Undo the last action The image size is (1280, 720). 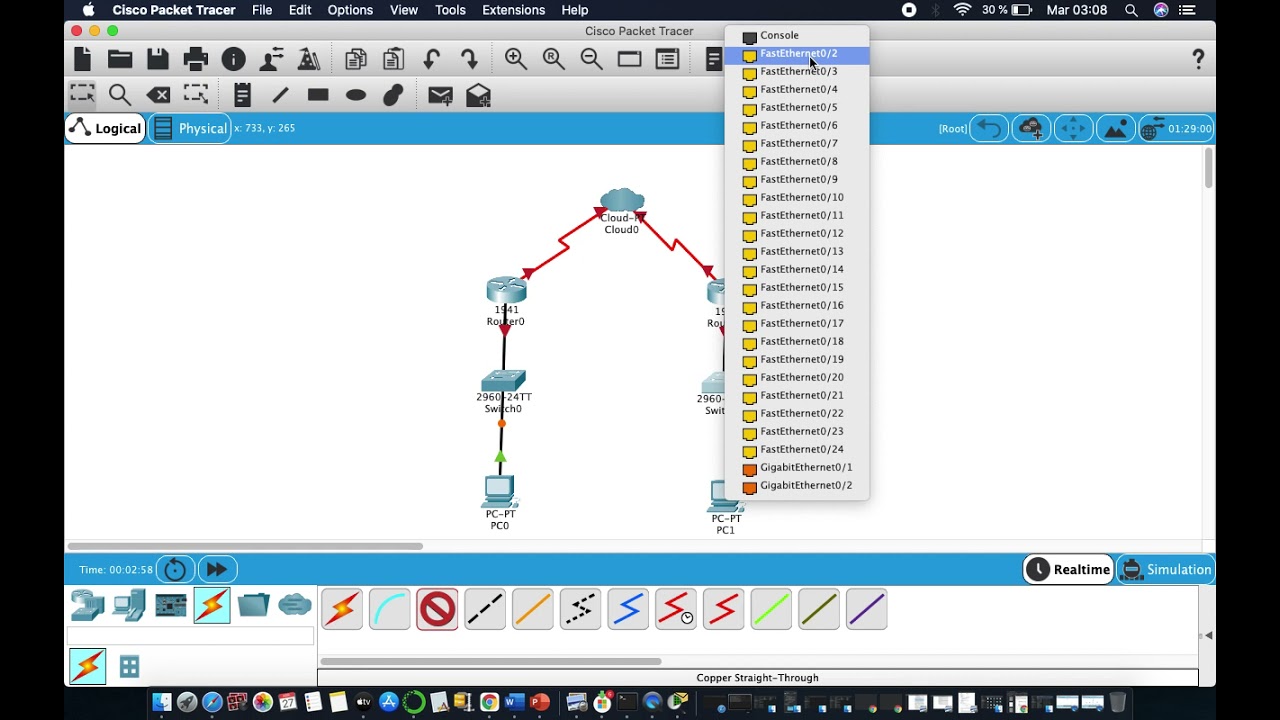tap(431, 59)
